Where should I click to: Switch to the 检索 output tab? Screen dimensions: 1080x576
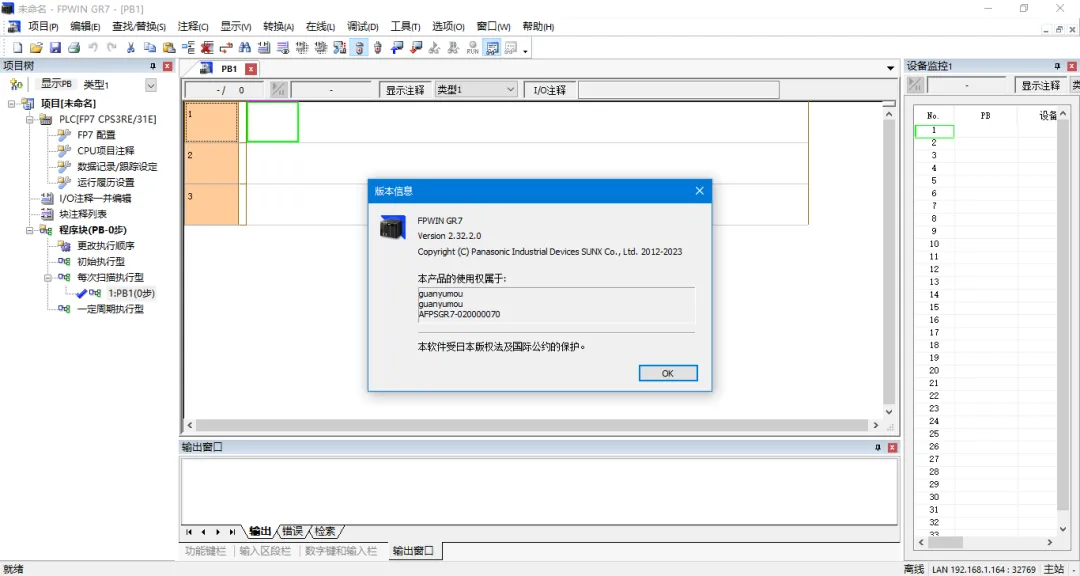[x=326, y=531]
